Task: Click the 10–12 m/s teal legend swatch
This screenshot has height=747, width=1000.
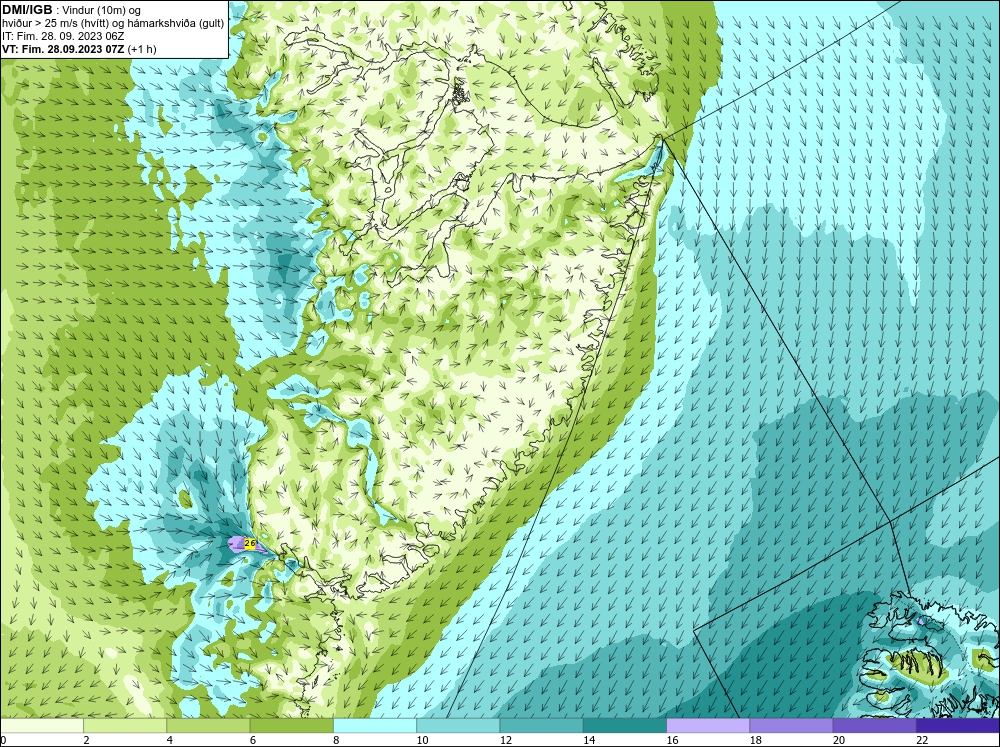Action: pyautogui.click(x=458, y=726)
